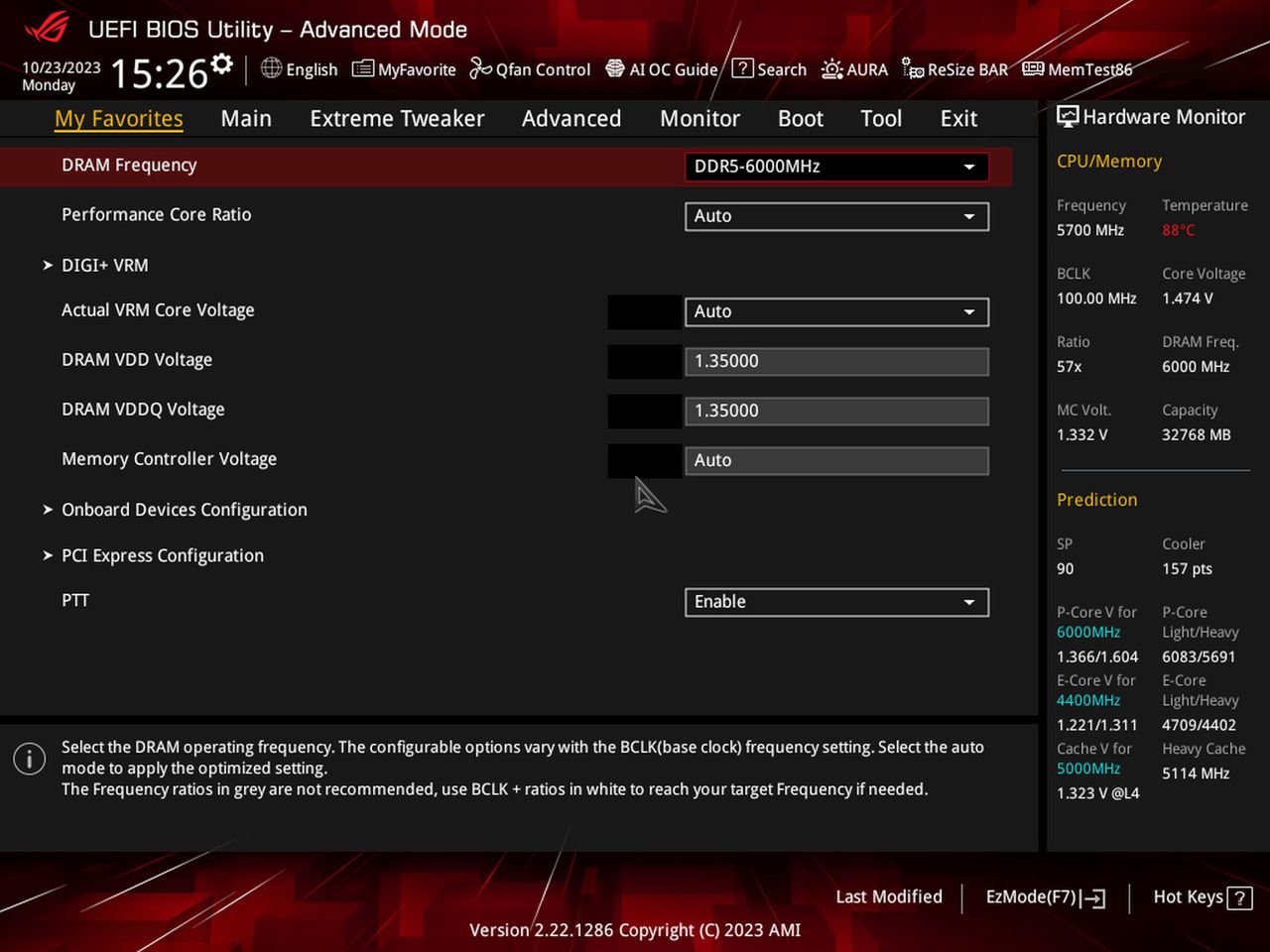Screen dimensions: 1270x952
Task: Click the Search question-mark icon
Action: pos(742,68)
